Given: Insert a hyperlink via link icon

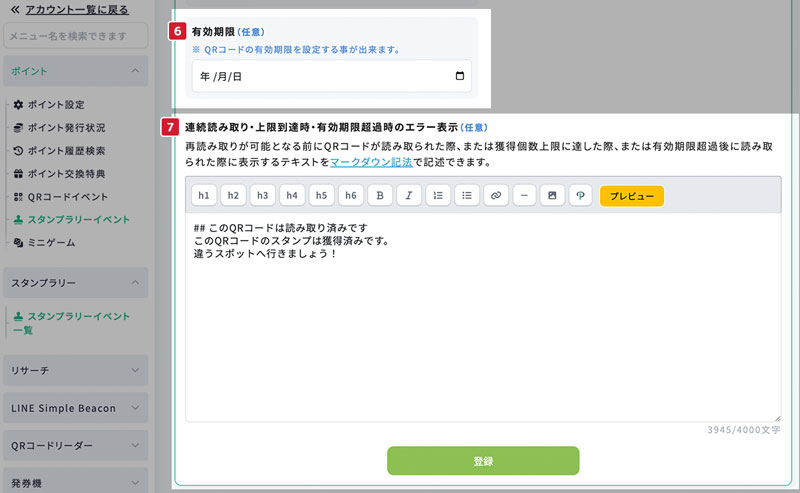Looking at the screenshot, I should pyautogui.click(x=496, y=196).
